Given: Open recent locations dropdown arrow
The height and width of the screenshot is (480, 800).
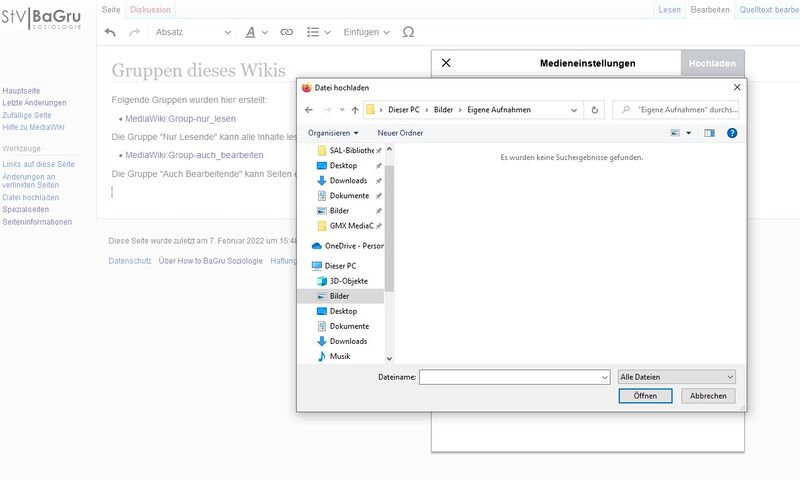Looking at the screenshot, I should click(x=342, y=110).
